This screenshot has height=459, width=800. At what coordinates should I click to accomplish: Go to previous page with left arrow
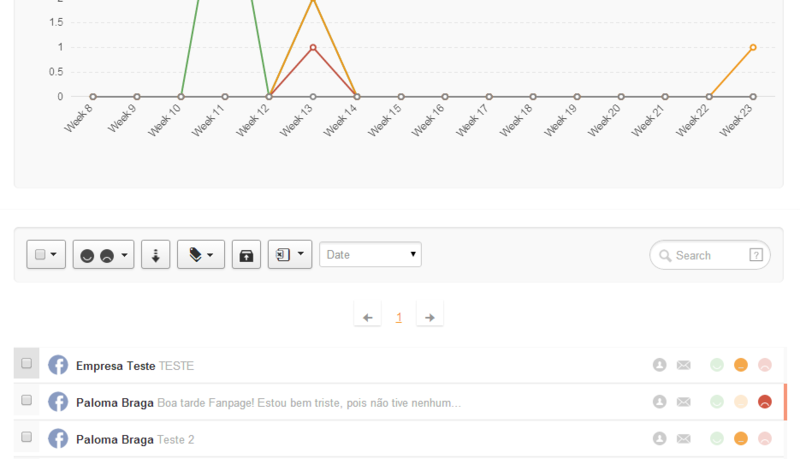coord(368,317)
